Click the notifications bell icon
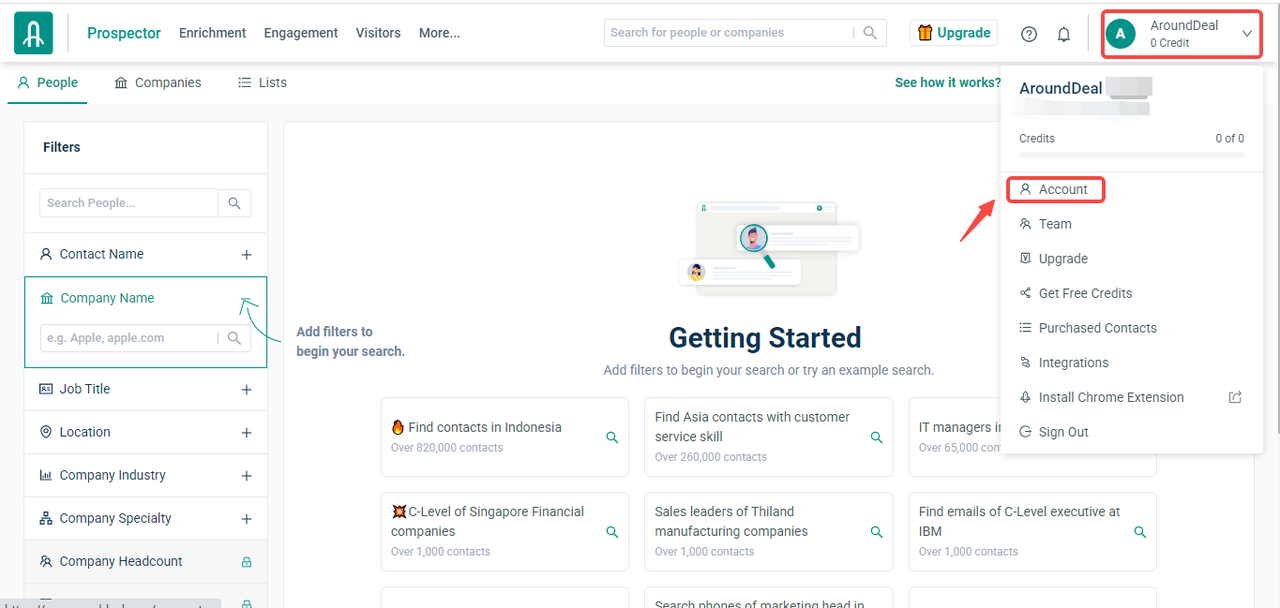The width and height of the screenshot is (1280, 608). click(x=1064, y=34)
